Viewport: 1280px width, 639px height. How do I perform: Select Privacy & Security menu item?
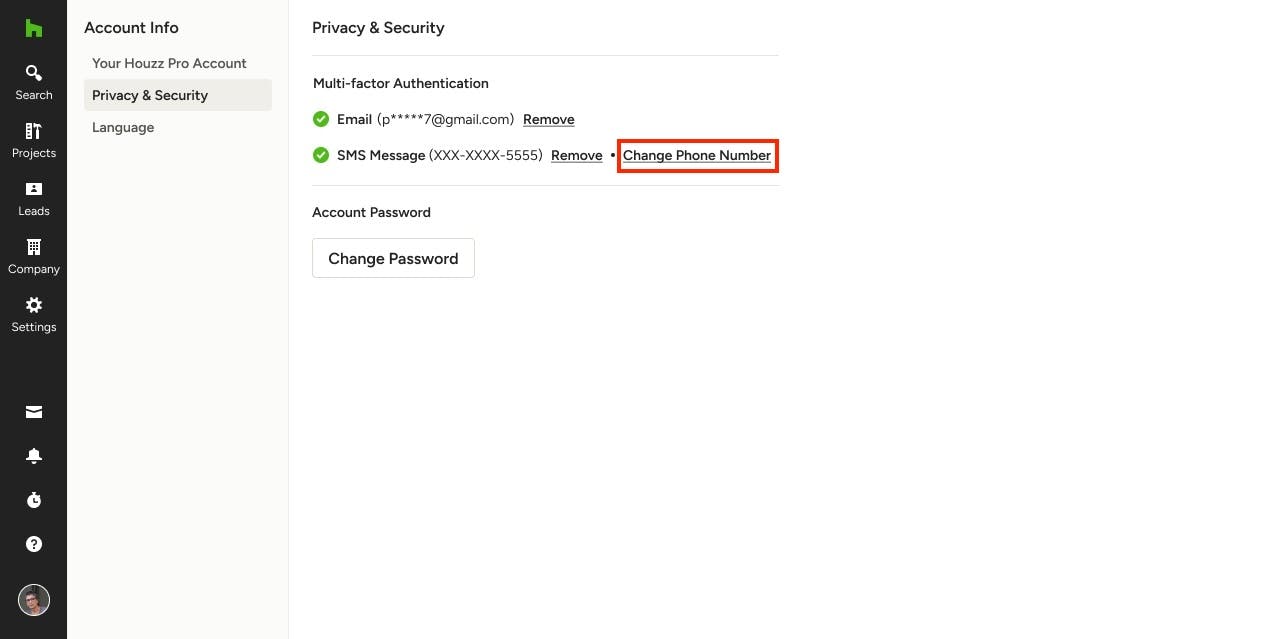[x=178, y=95]
